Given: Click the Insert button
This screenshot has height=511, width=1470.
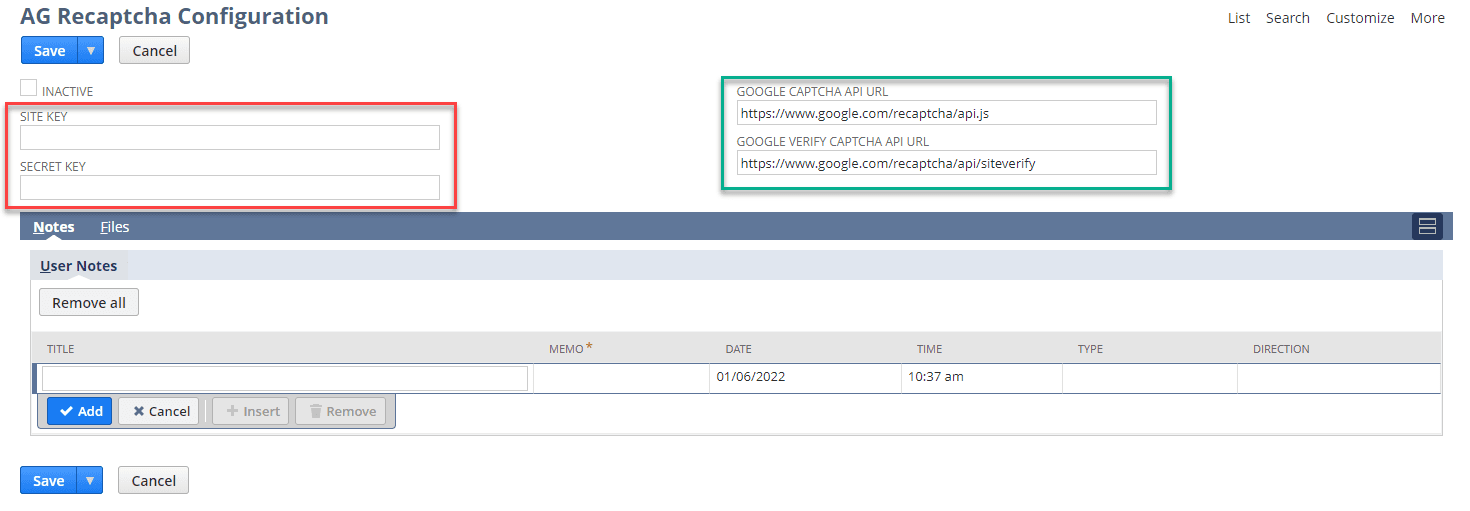Looking at the screenshot, I should coord(251,411).
